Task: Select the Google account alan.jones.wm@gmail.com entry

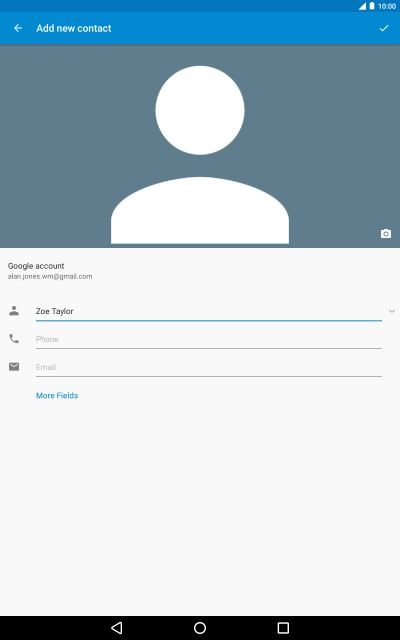Action: click(50, 271)
